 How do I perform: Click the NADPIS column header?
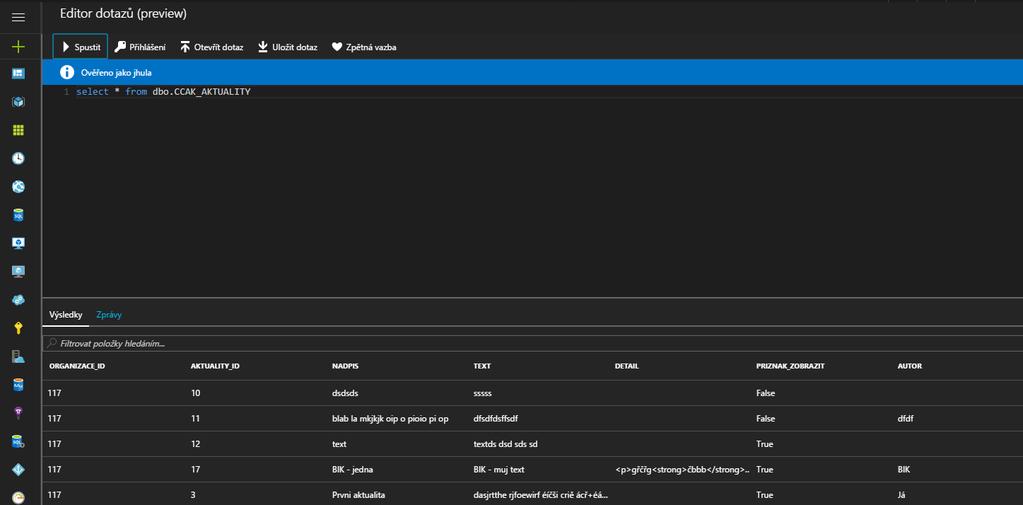[345, 366]
